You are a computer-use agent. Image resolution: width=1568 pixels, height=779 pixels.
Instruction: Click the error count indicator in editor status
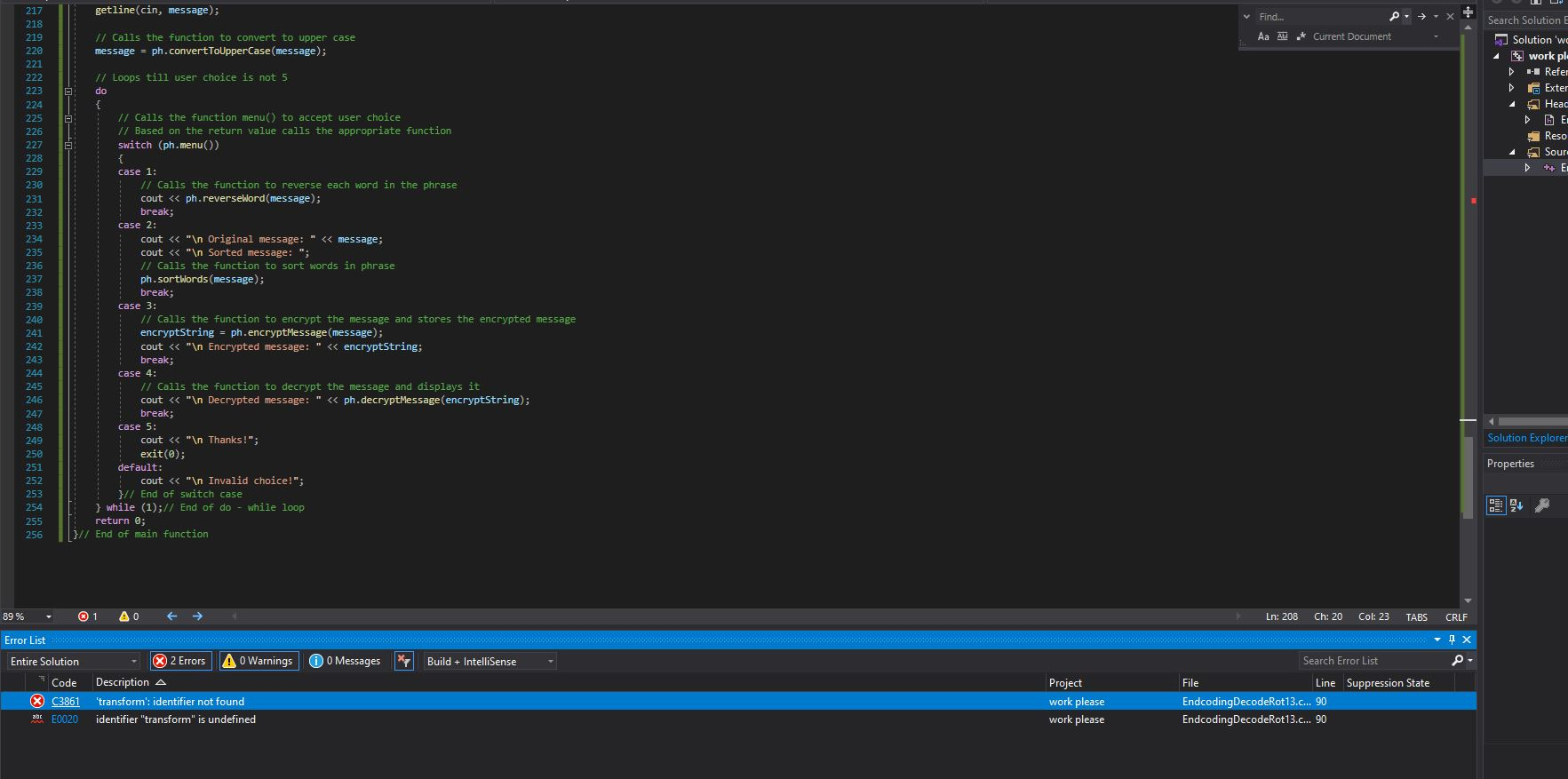pos(88,616)
